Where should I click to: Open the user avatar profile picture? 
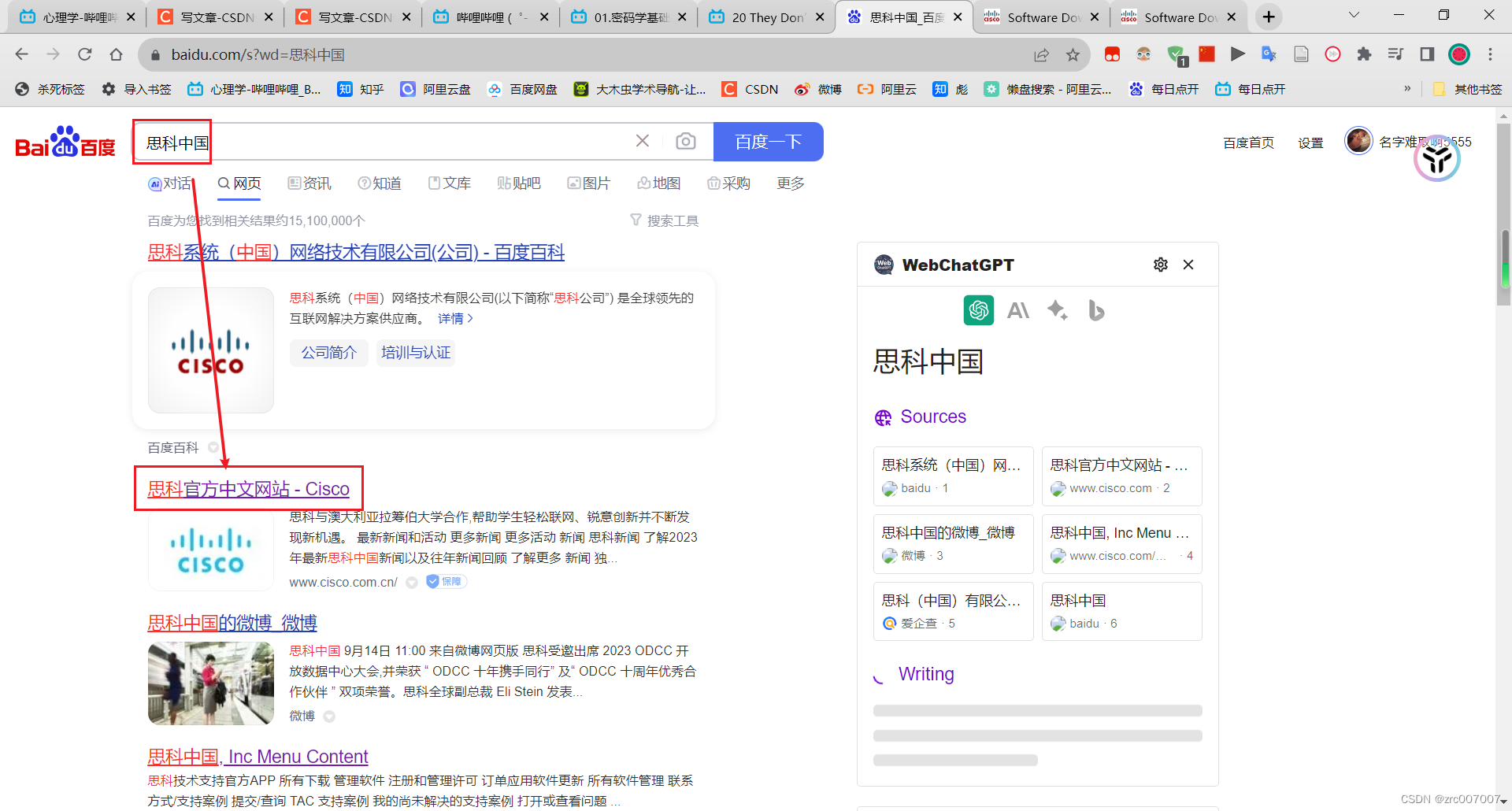tap(1358, 141)
